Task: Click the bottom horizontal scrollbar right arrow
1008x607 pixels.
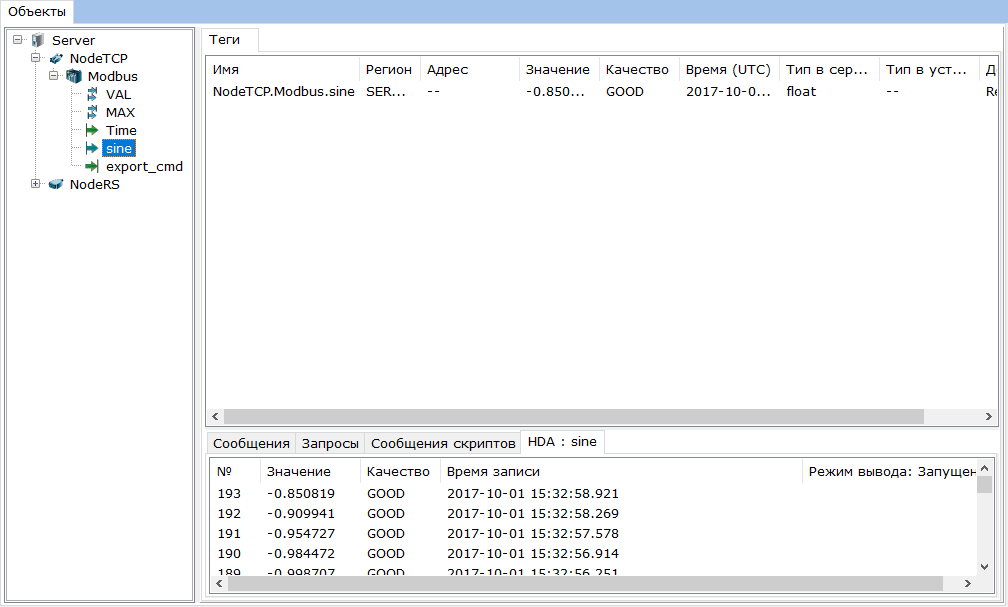Action: 968,581
